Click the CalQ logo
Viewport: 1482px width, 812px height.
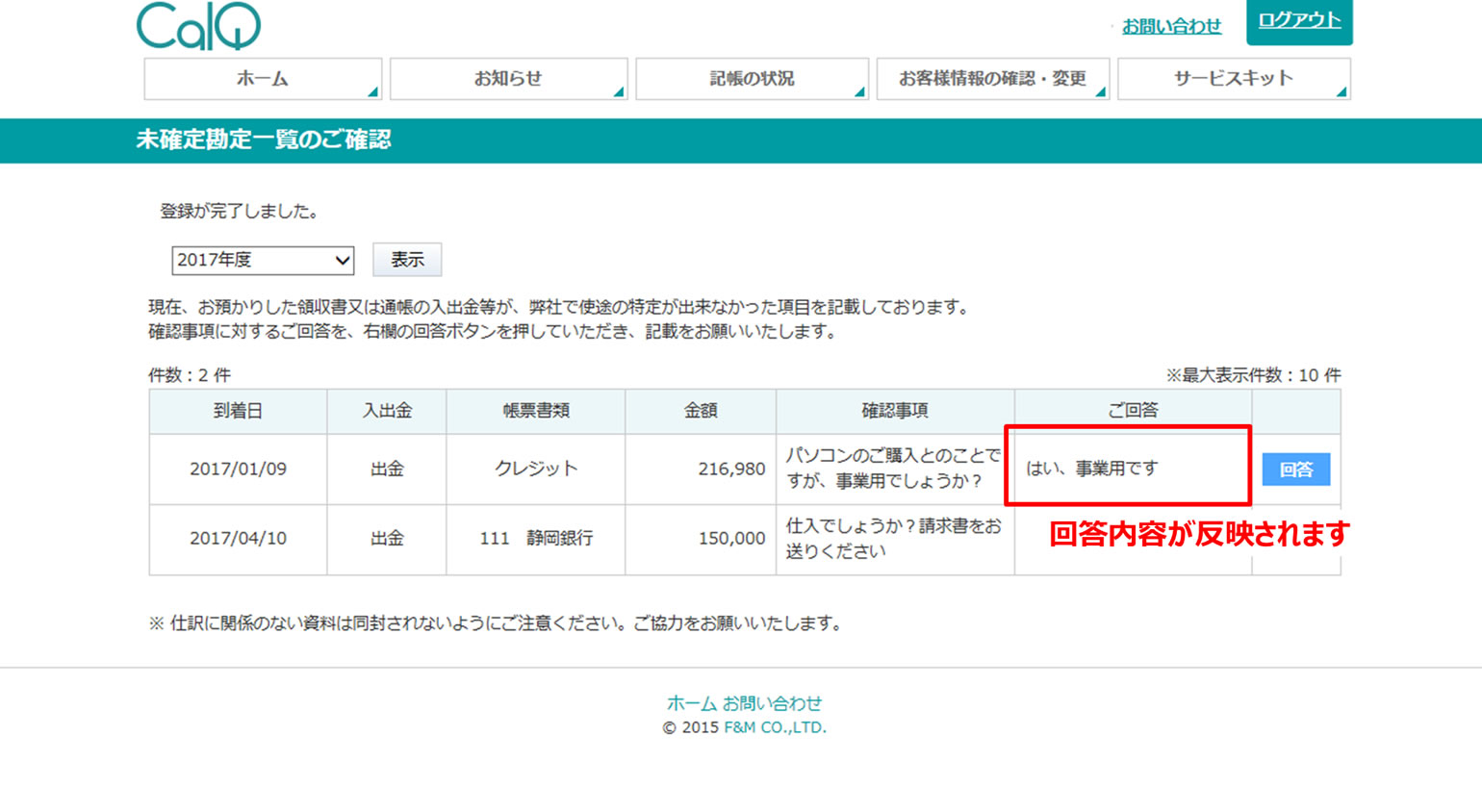pyautogui.click(x=198, y=25)
